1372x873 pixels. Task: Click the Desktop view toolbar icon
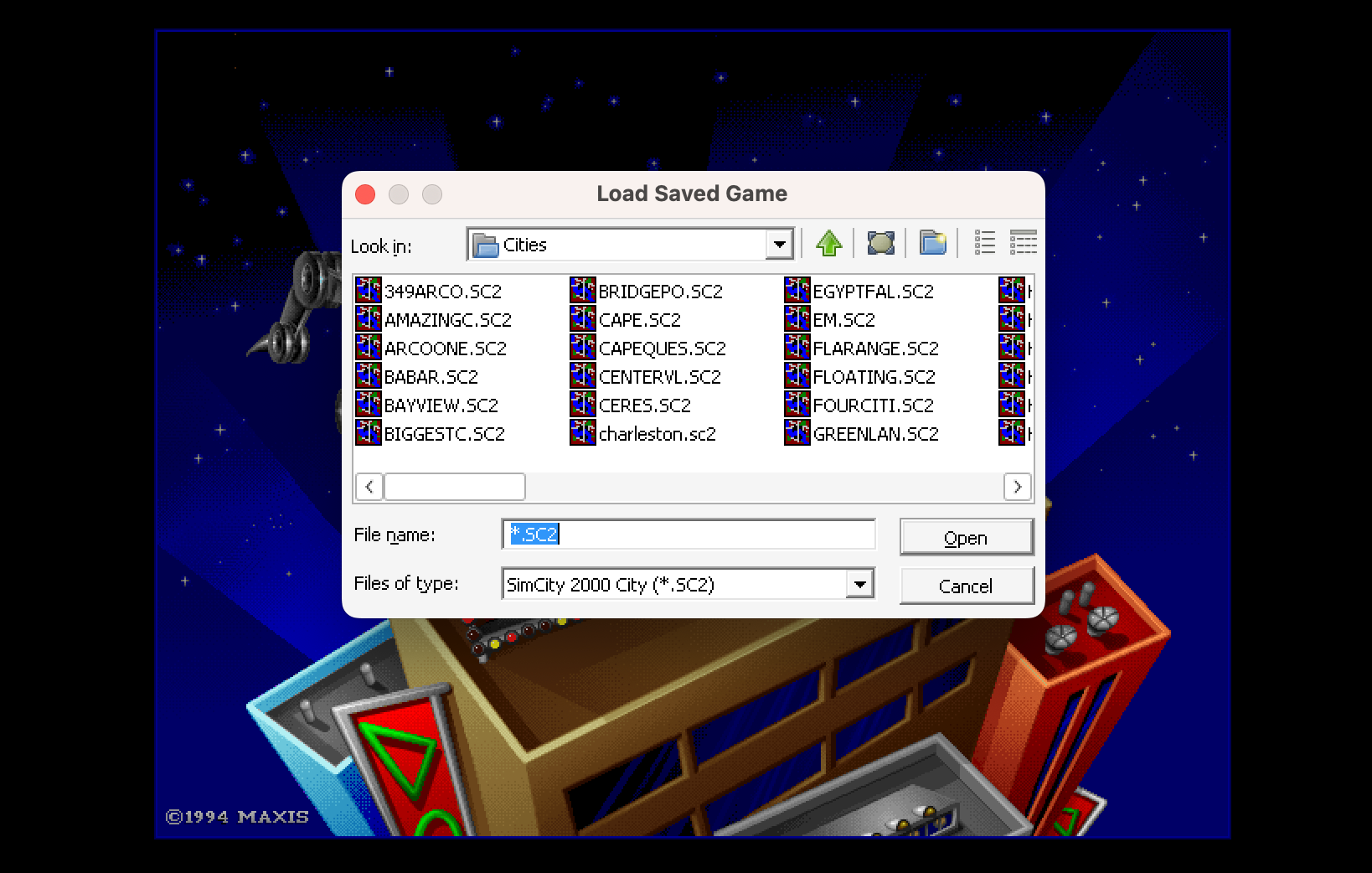[880, 244]
